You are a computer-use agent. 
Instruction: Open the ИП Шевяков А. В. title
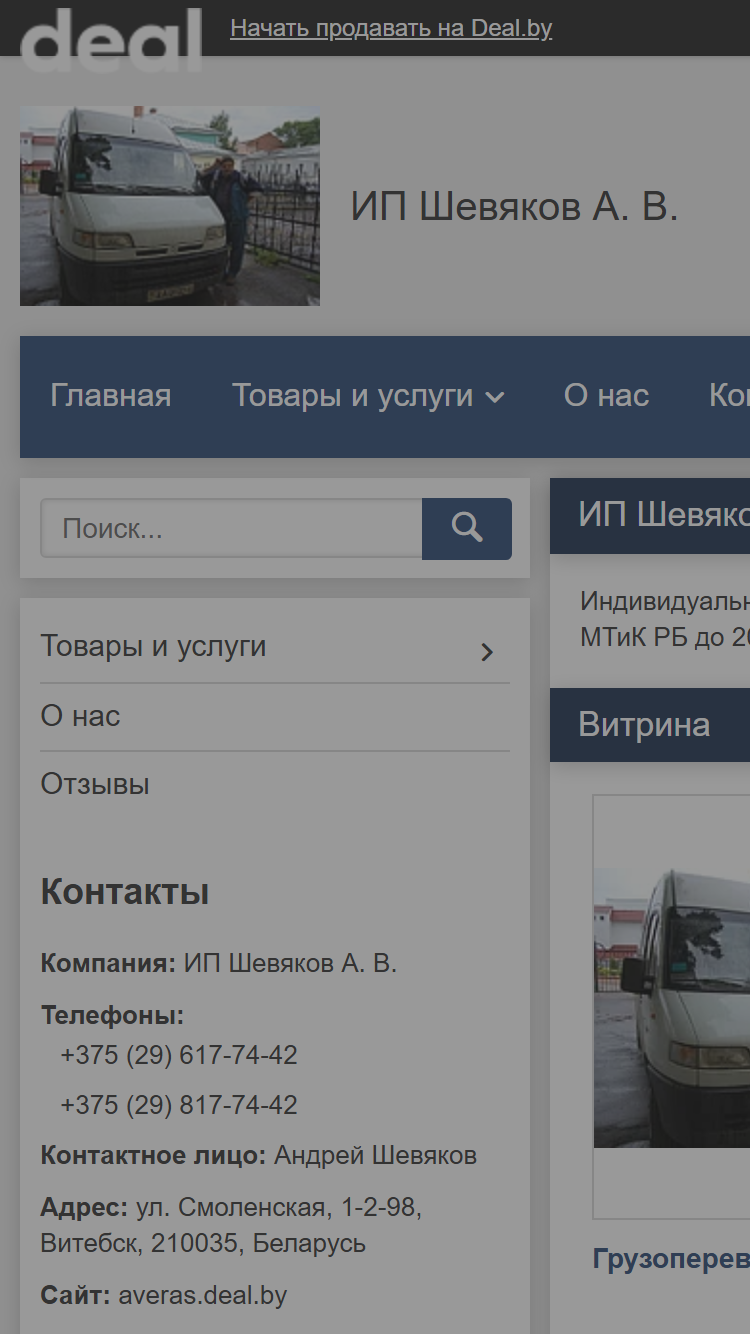[x=514, y=207]
